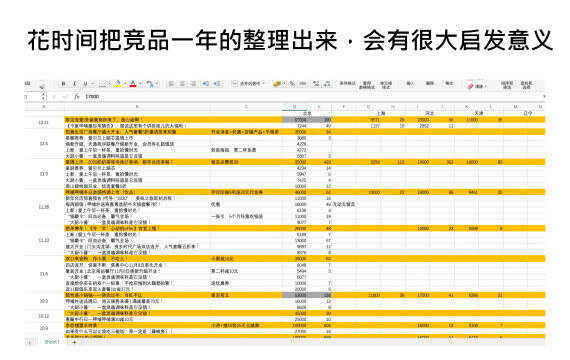Click the decrease decimal icon
570x360 pixels.
(x=327, y=84)
